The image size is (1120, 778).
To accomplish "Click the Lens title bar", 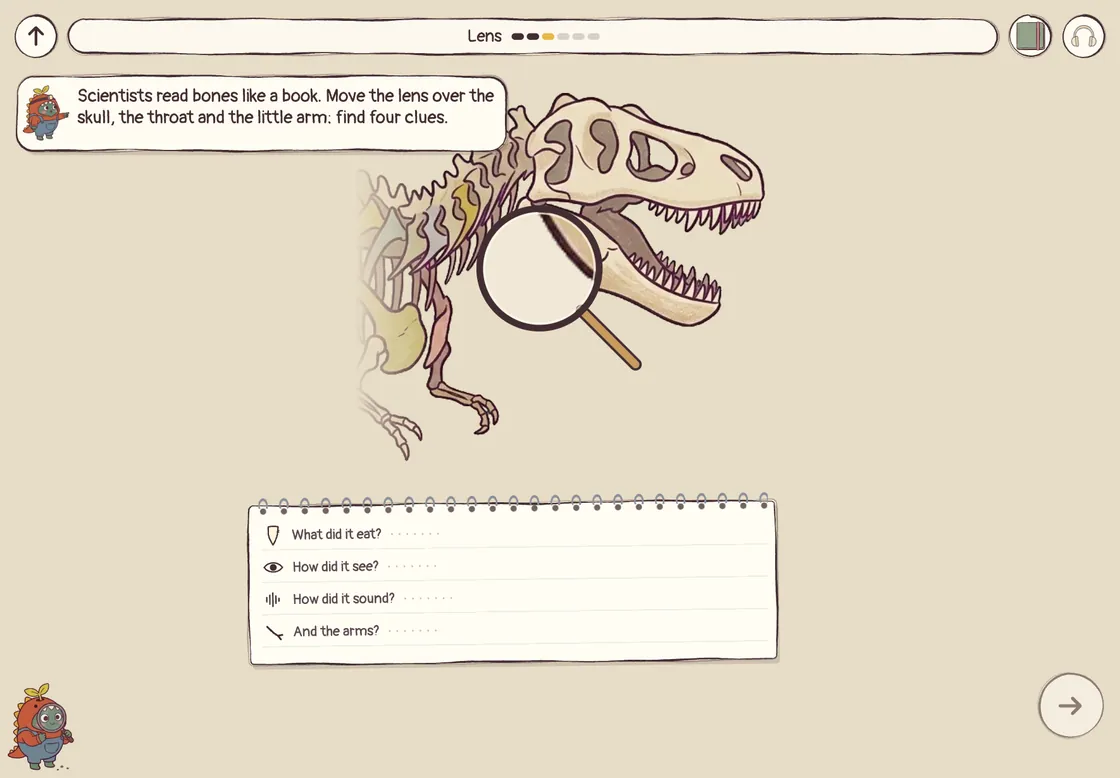I will click(533, 36).
